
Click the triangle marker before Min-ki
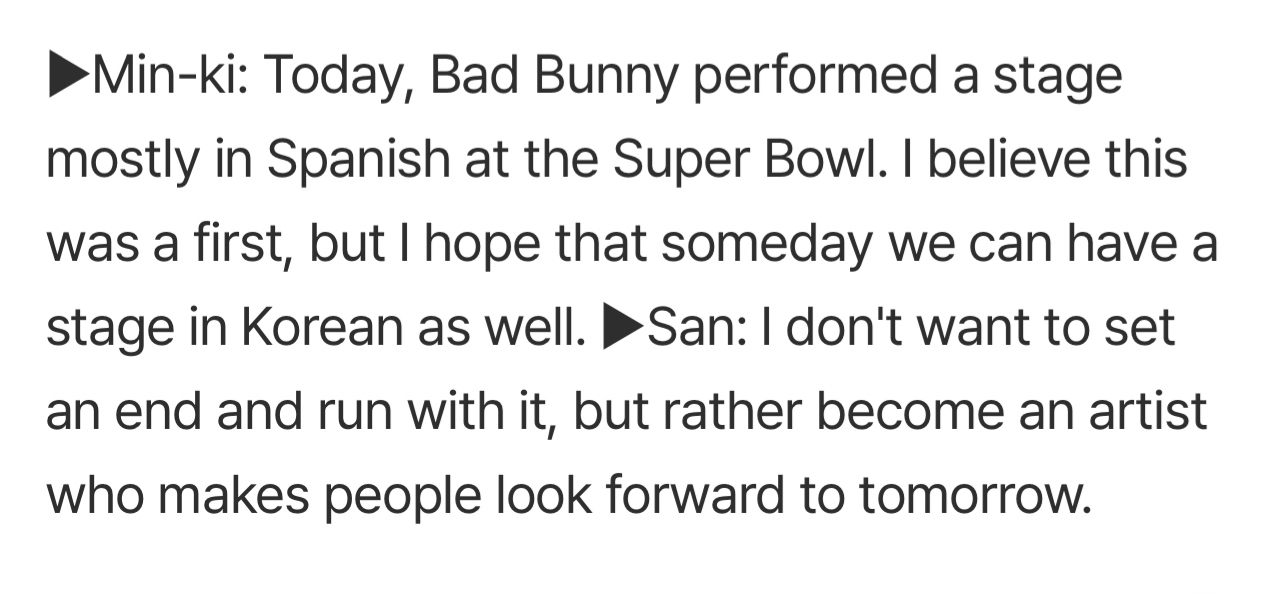[68, 76]
